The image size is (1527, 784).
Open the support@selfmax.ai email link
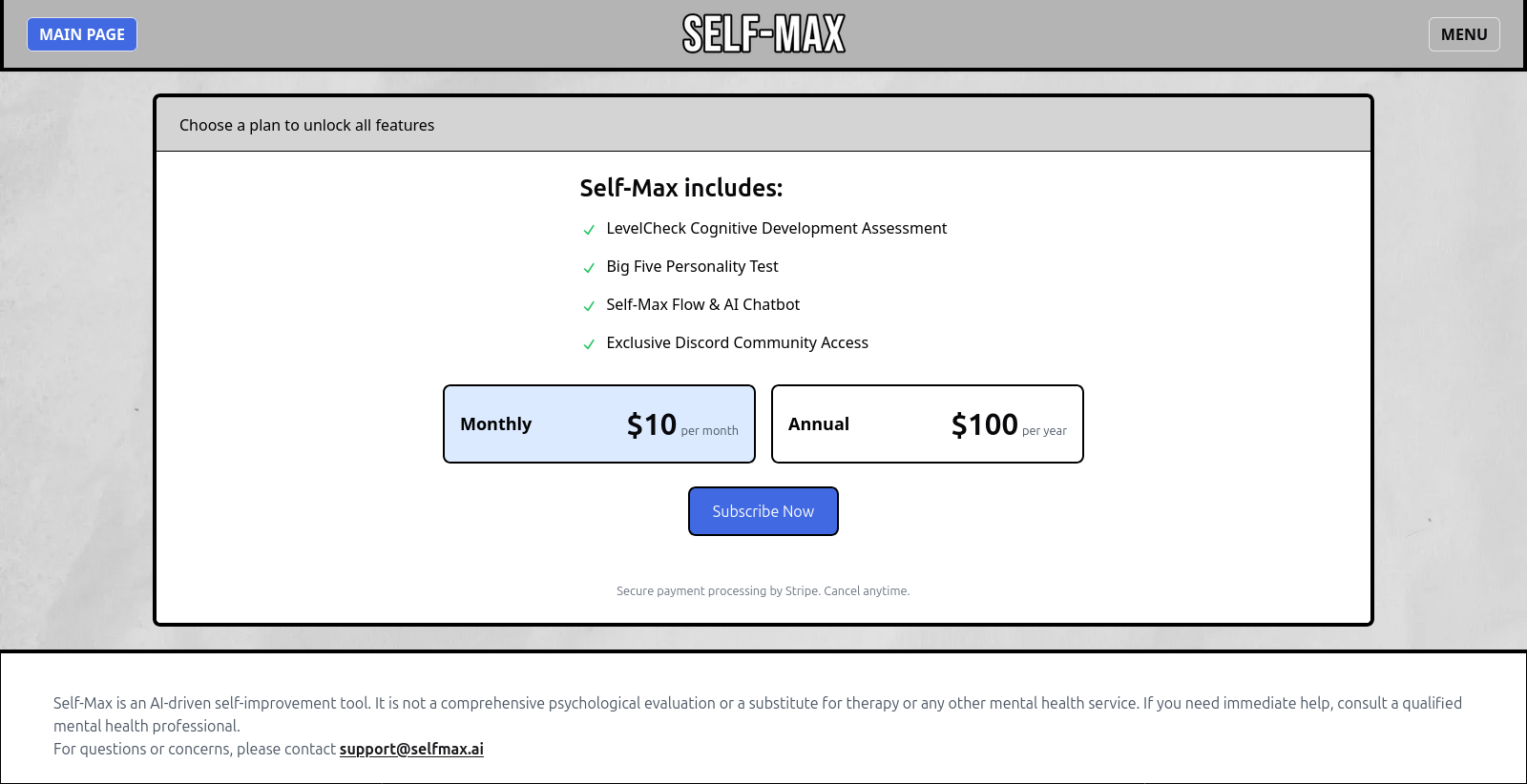[x=411, y=749]
